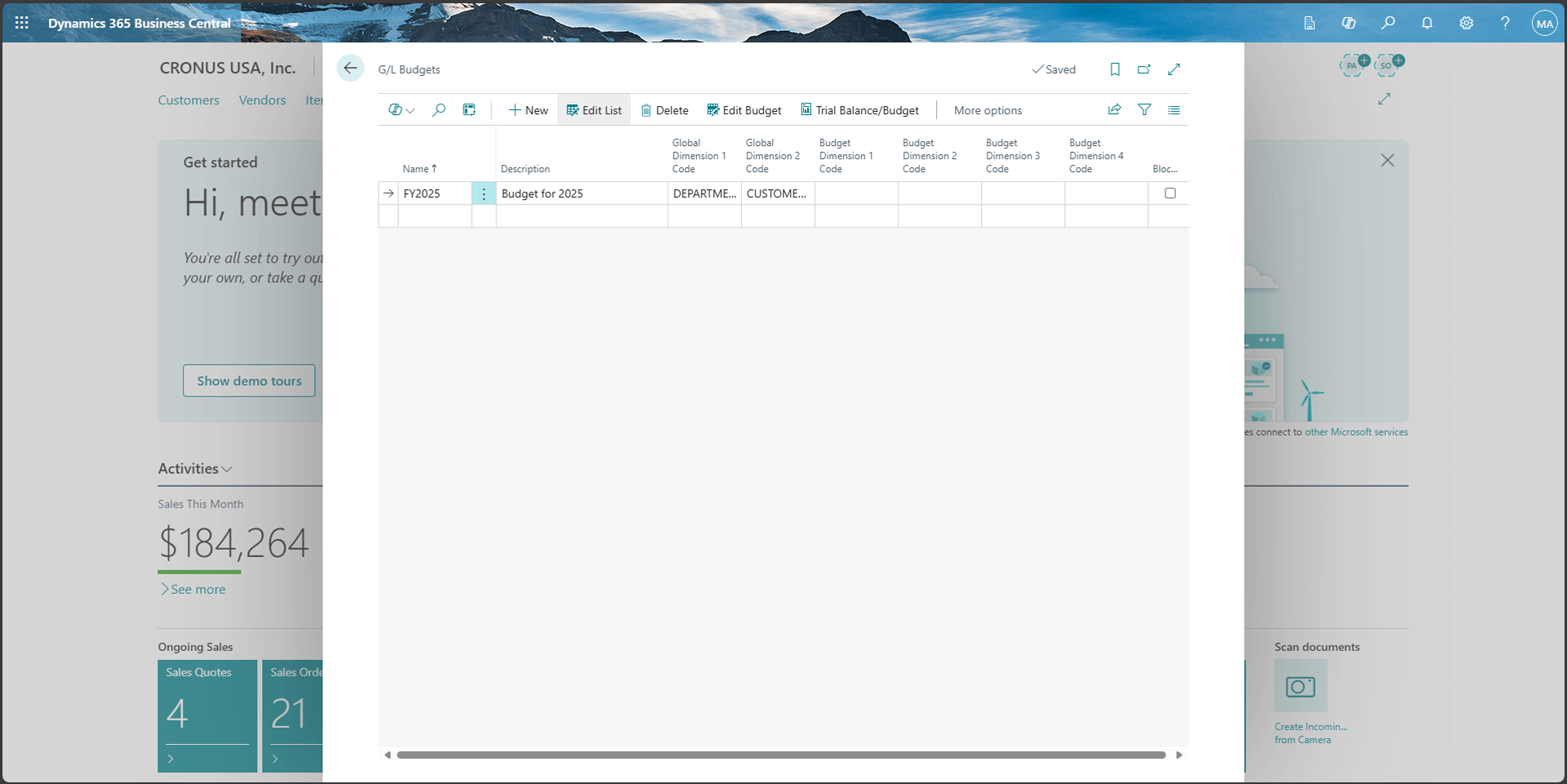Toggle focus mode with the expand icon
This screenshot has width=1567, height=784.
coord(1174,69)
